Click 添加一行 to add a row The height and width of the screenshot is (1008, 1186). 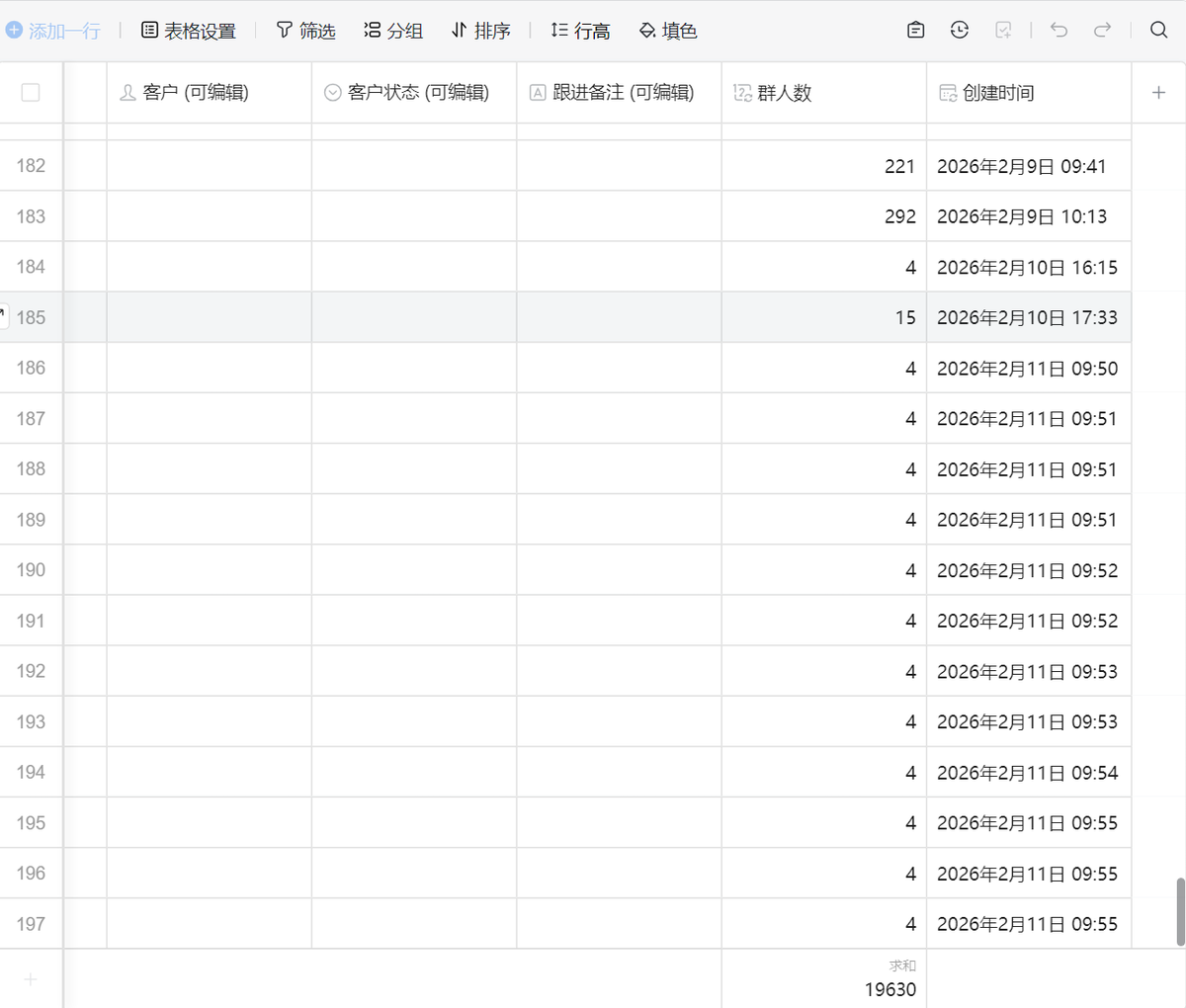(53, 31)
